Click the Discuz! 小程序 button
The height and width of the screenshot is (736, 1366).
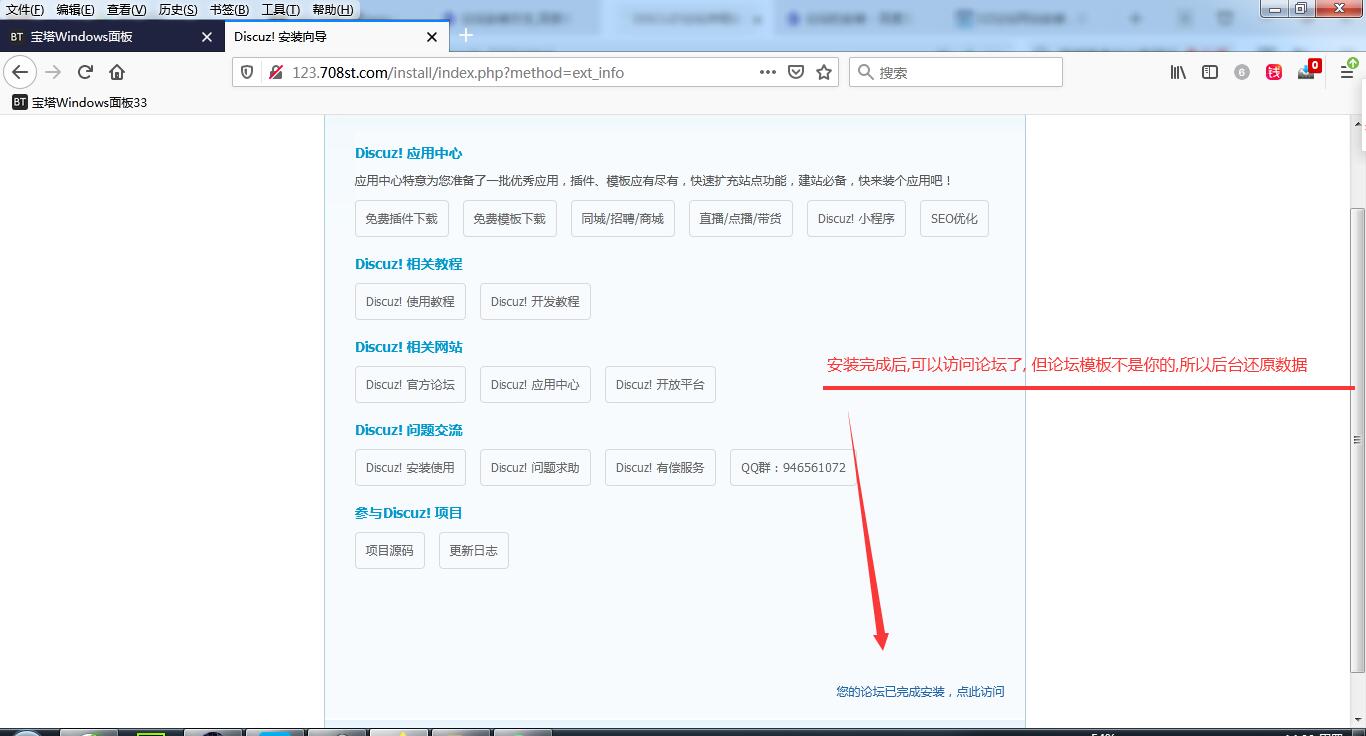[856, 219]
